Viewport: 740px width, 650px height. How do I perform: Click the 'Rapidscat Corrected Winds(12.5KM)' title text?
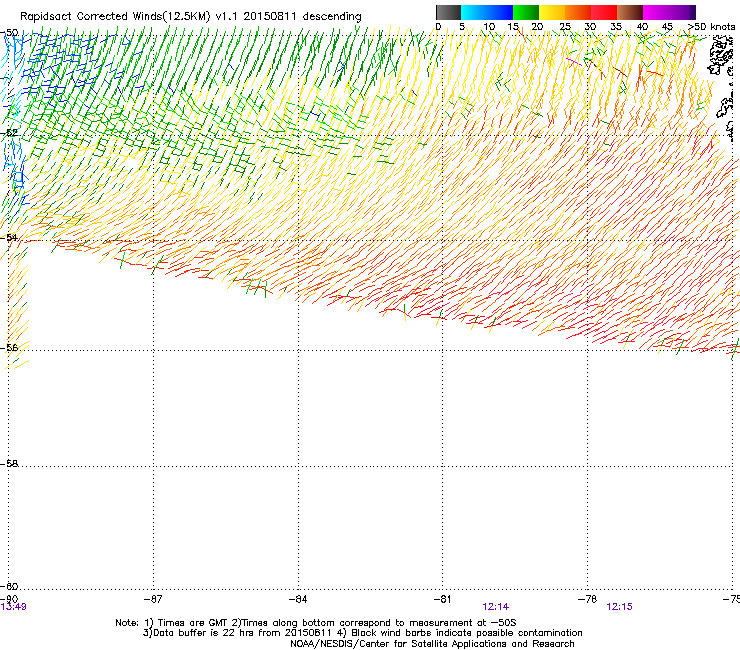[x=115, y=17]
